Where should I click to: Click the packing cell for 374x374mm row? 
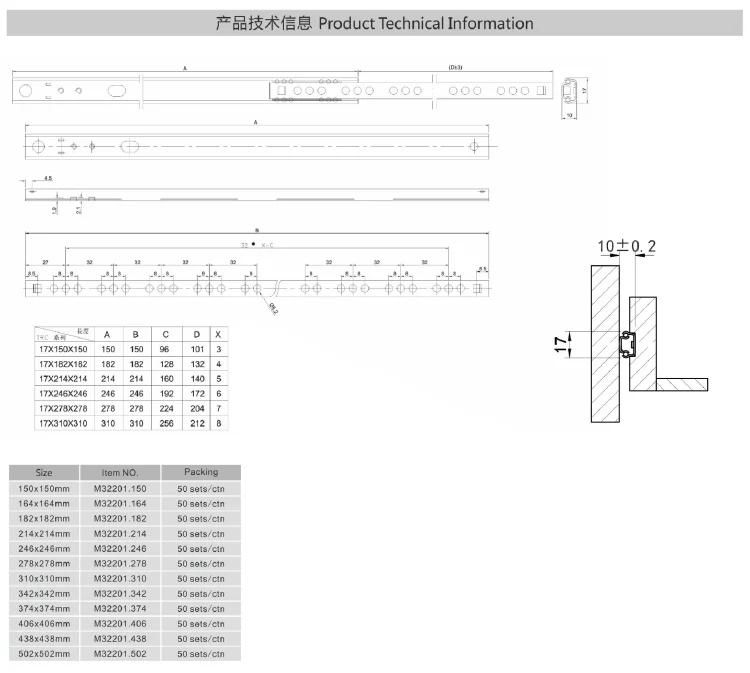pyautogui.click(x=200, y=608)
